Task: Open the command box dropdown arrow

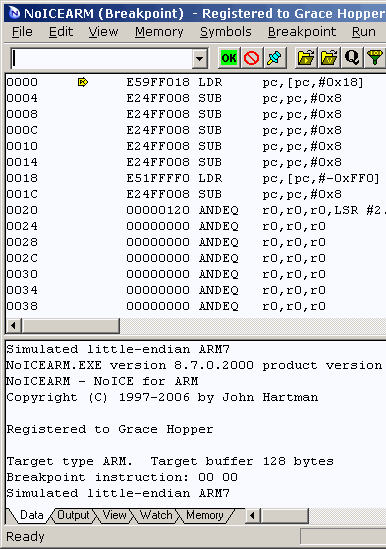Action: coord(200,58)
